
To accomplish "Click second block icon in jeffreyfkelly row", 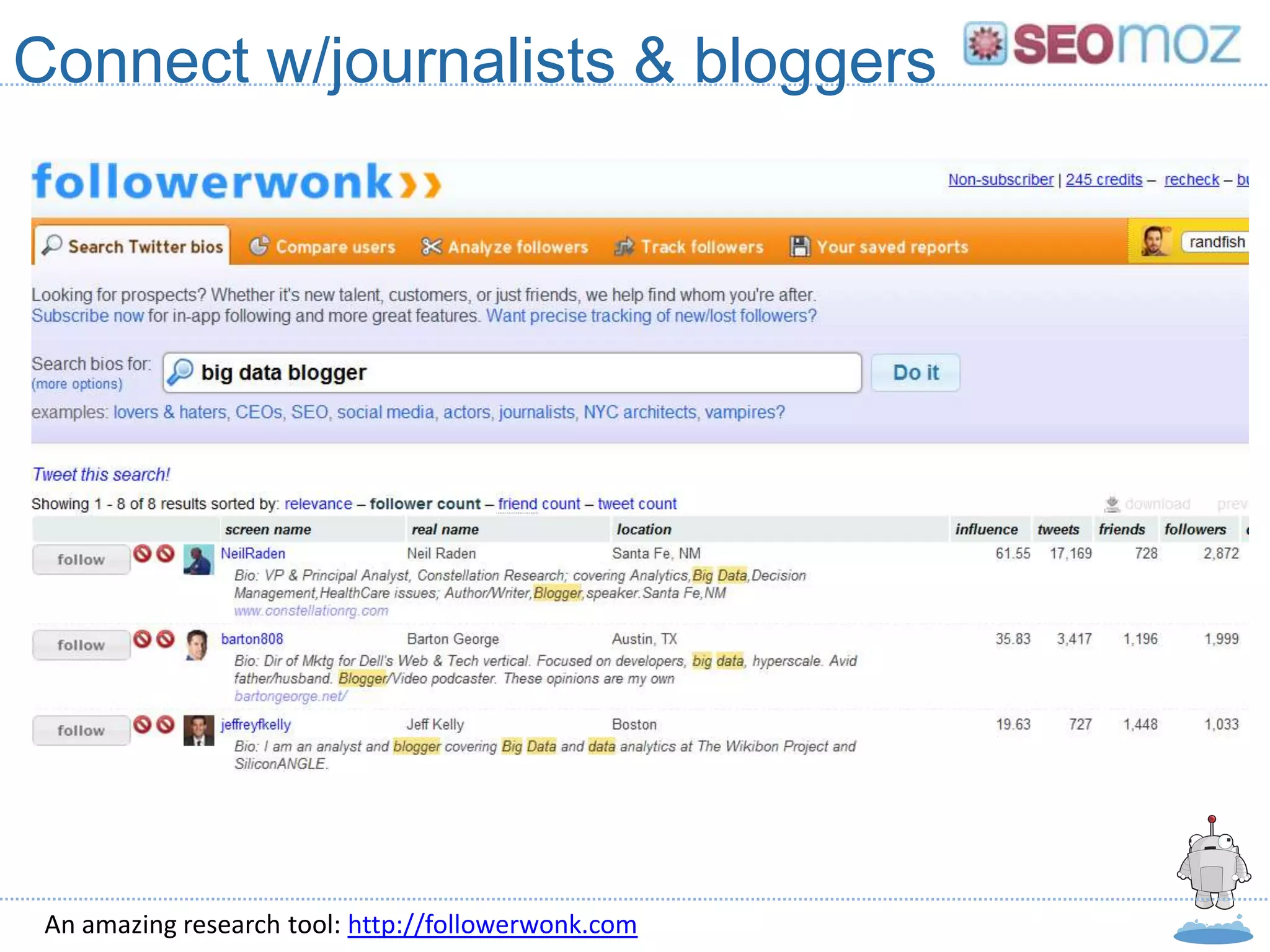I will 166,724.
